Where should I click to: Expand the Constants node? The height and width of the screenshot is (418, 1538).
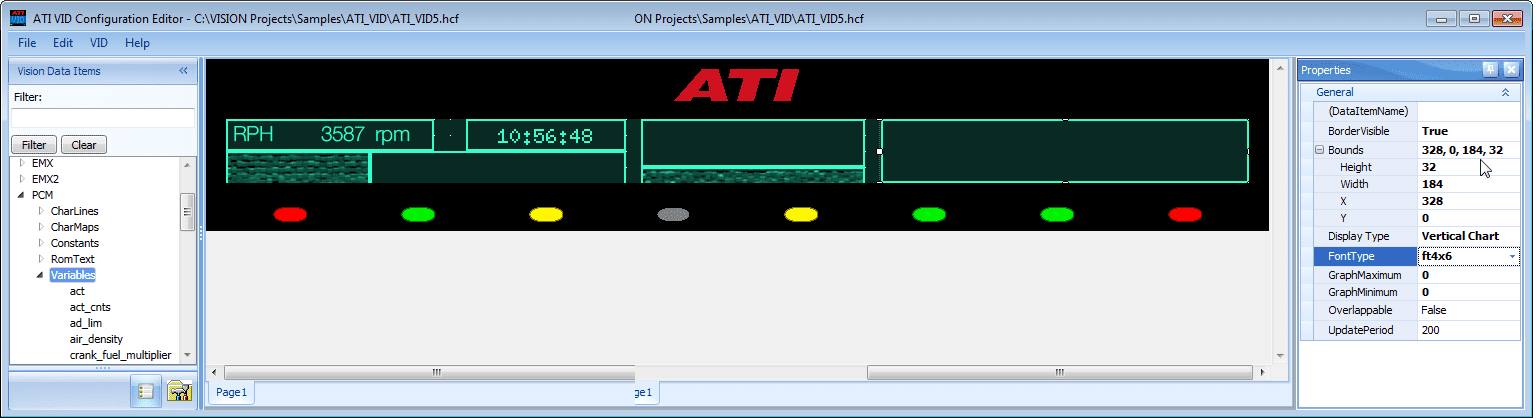tap(40, 242)
